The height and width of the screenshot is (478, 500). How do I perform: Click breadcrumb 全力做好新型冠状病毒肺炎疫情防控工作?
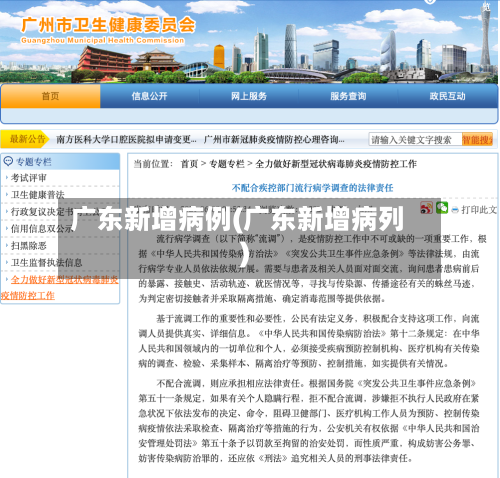click(x=336, y=164)
